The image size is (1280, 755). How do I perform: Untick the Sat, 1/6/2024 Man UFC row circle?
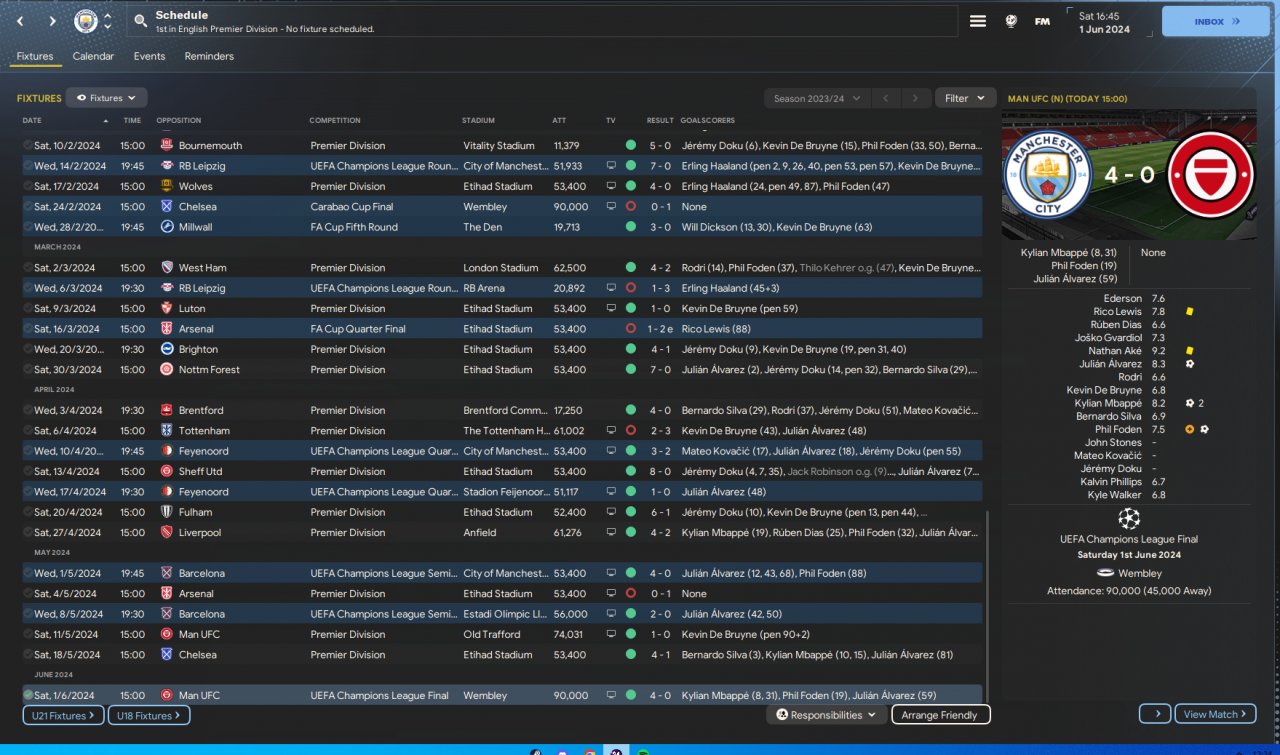click(28, 695)
